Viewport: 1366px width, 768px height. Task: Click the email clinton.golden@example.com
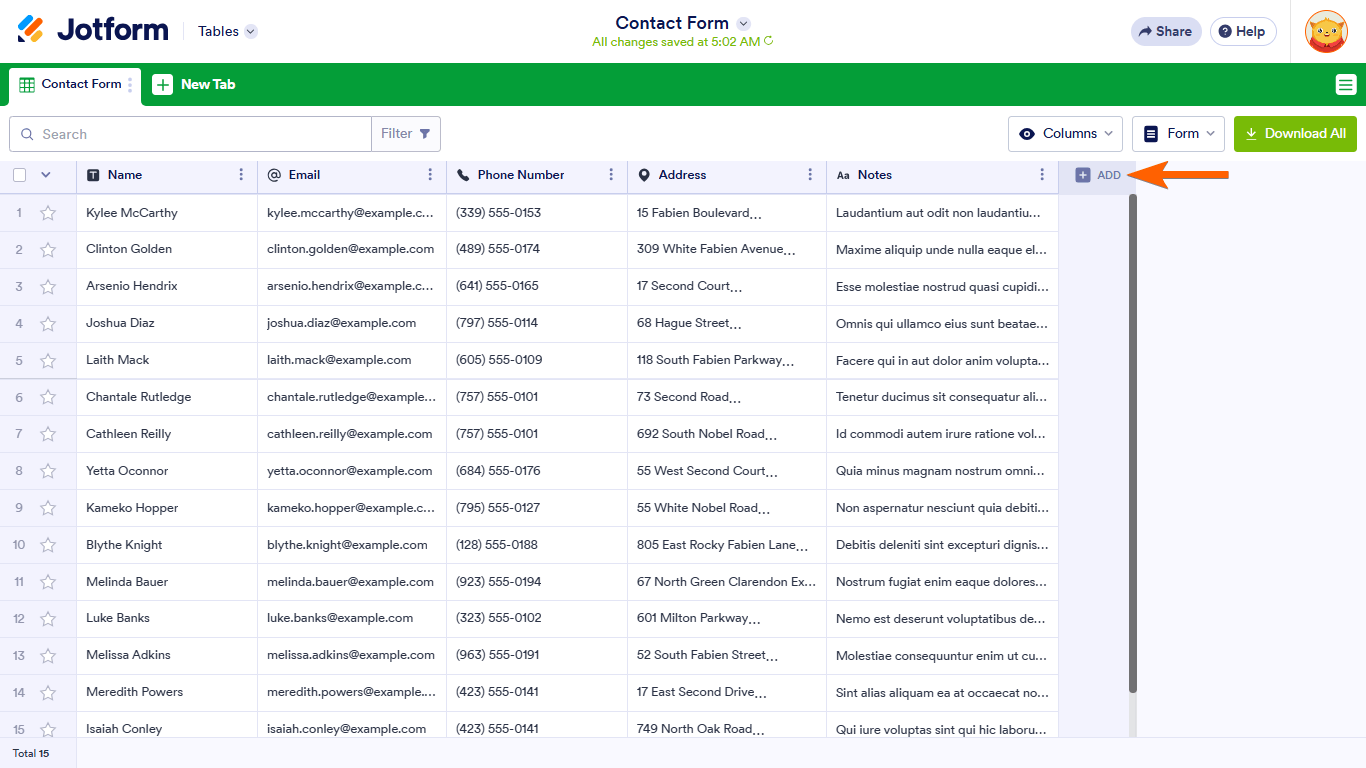pyautogui.click(x=351, y=249)
